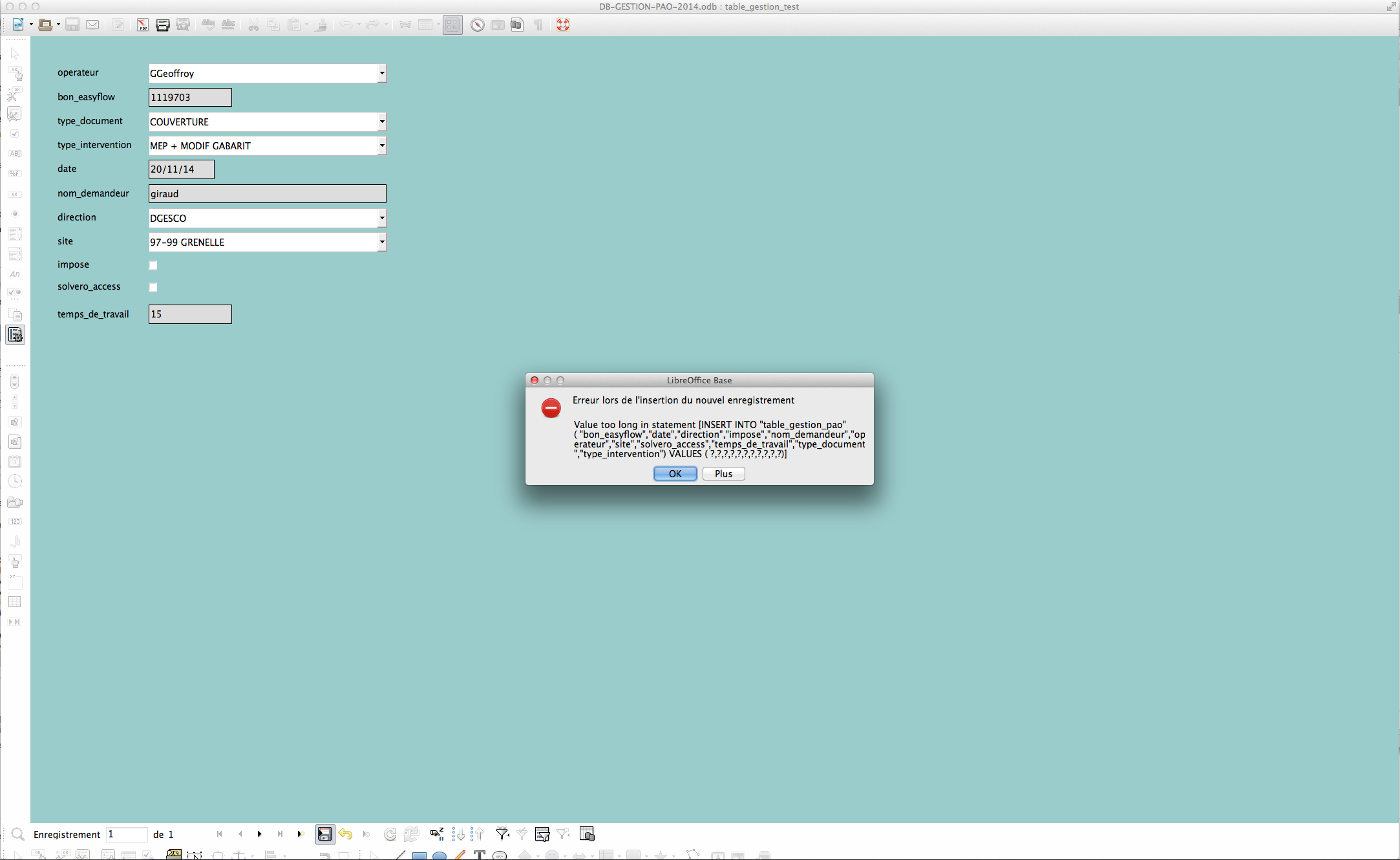Click the date field 20/11/14
Image resolution: width=1400 pixels, height=860 pixels.
point(181,169)
